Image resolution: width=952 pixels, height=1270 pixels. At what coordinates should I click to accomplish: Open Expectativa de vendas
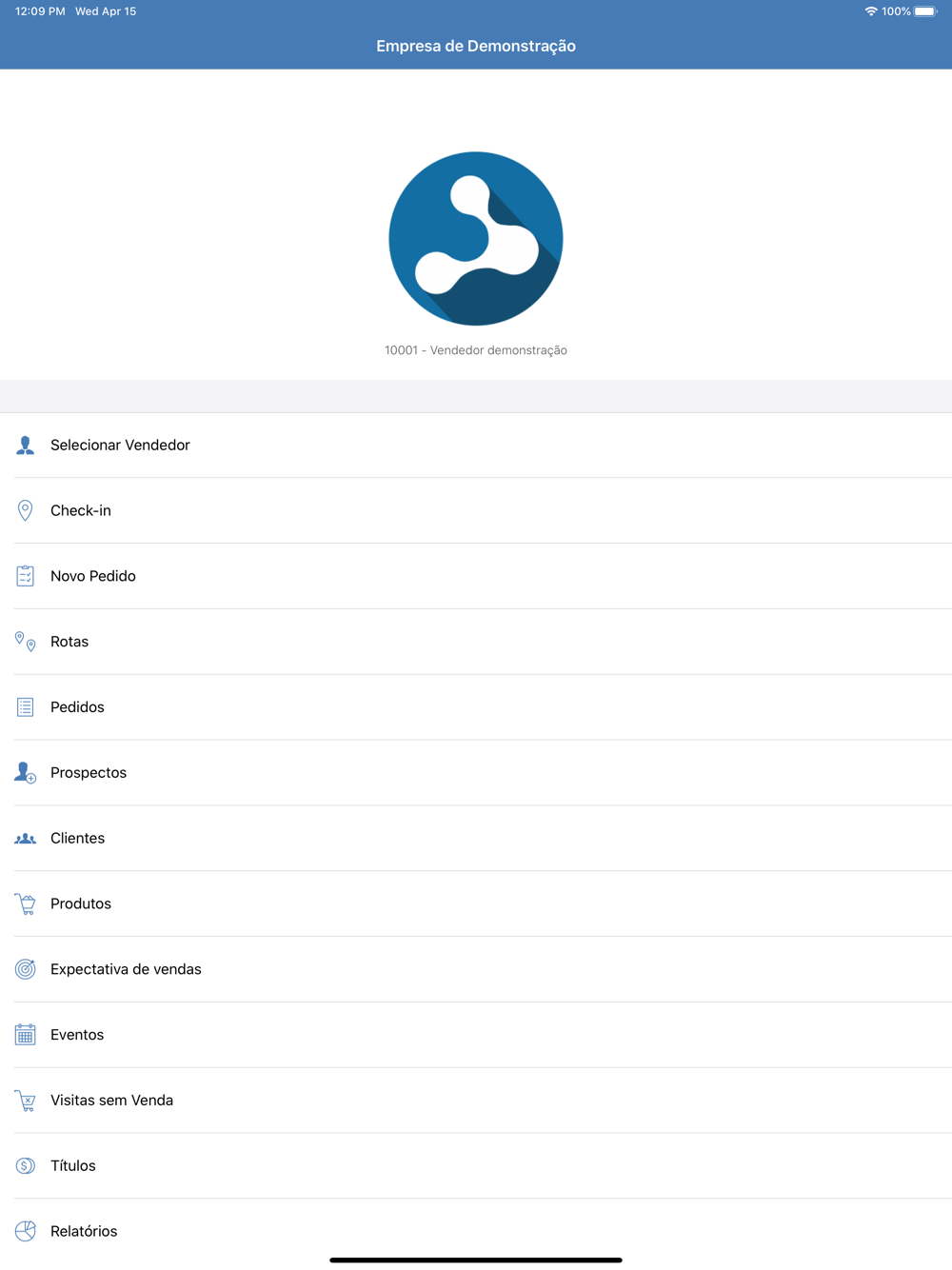click(476, 969)
